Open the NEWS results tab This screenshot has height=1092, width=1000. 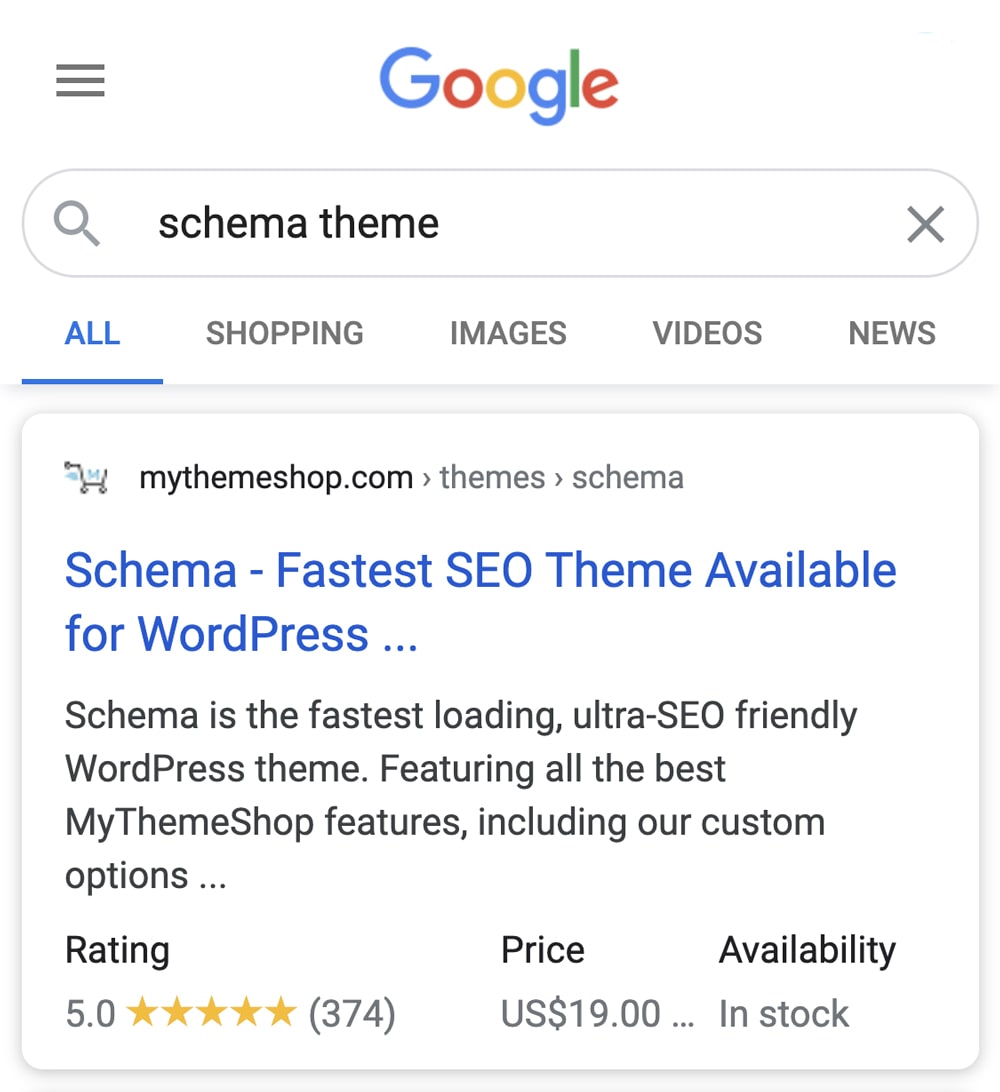891,333
